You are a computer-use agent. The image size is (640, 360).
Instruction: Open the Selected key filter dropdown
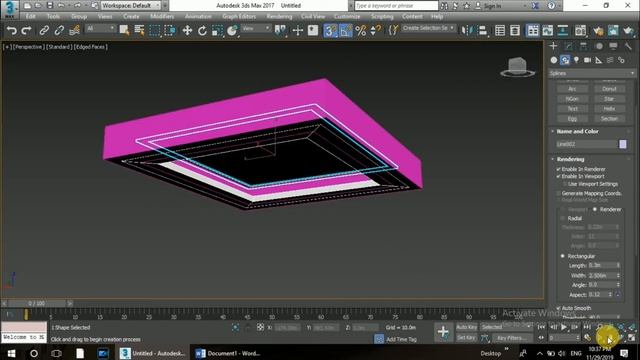[506, 327]
